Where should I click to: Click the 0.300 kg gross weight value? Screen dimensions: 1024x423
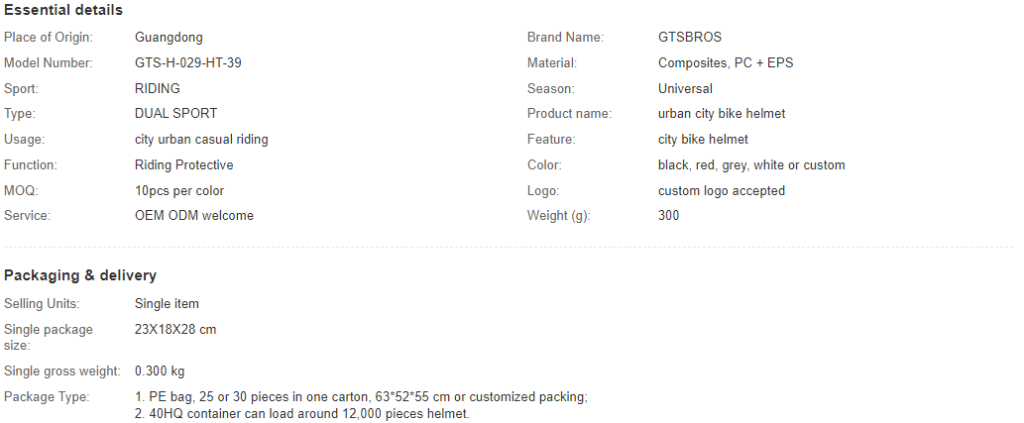(159, 371)
